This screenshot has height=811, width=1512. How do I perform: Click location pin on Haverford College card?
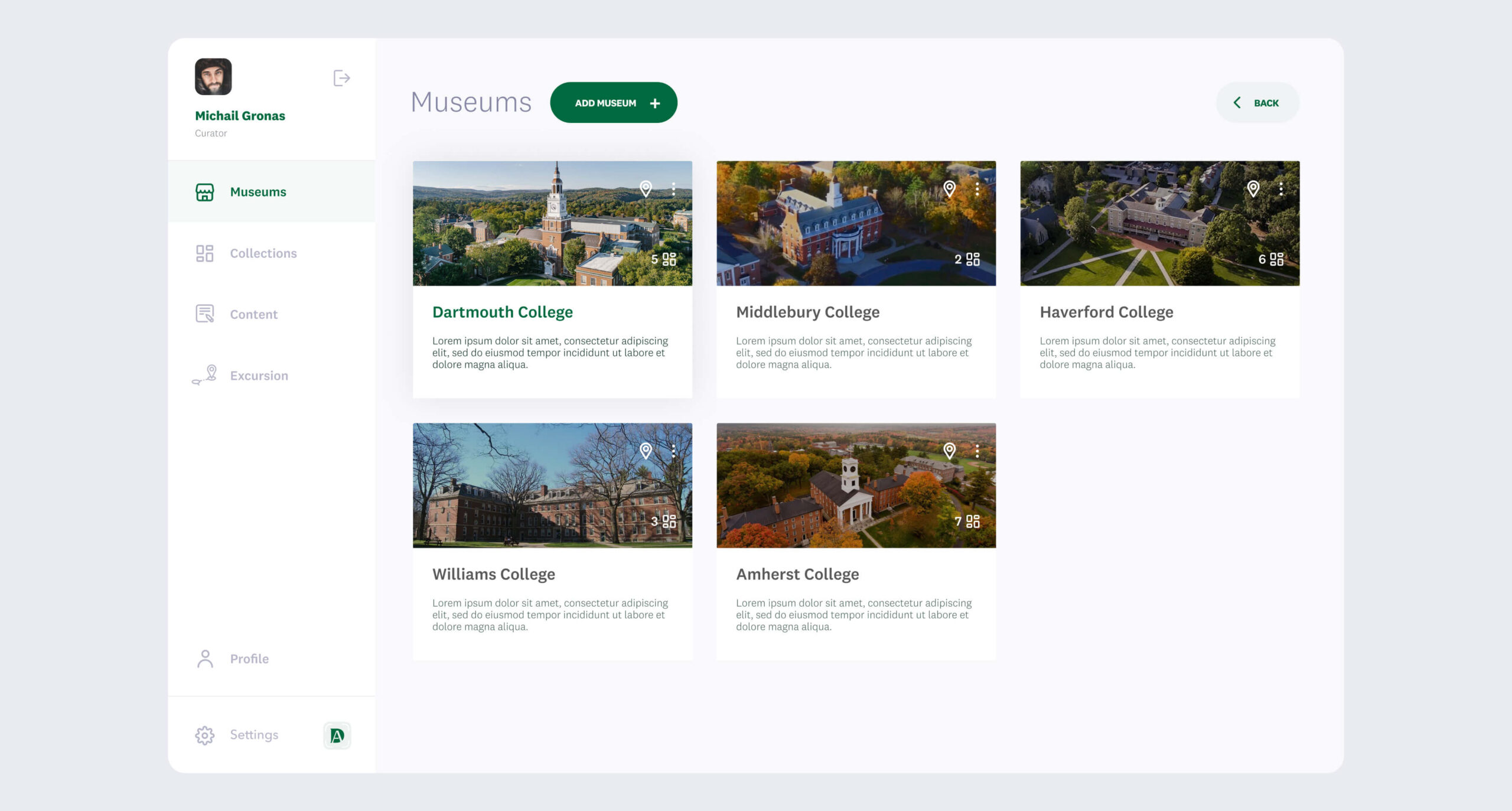(1253, 188)
